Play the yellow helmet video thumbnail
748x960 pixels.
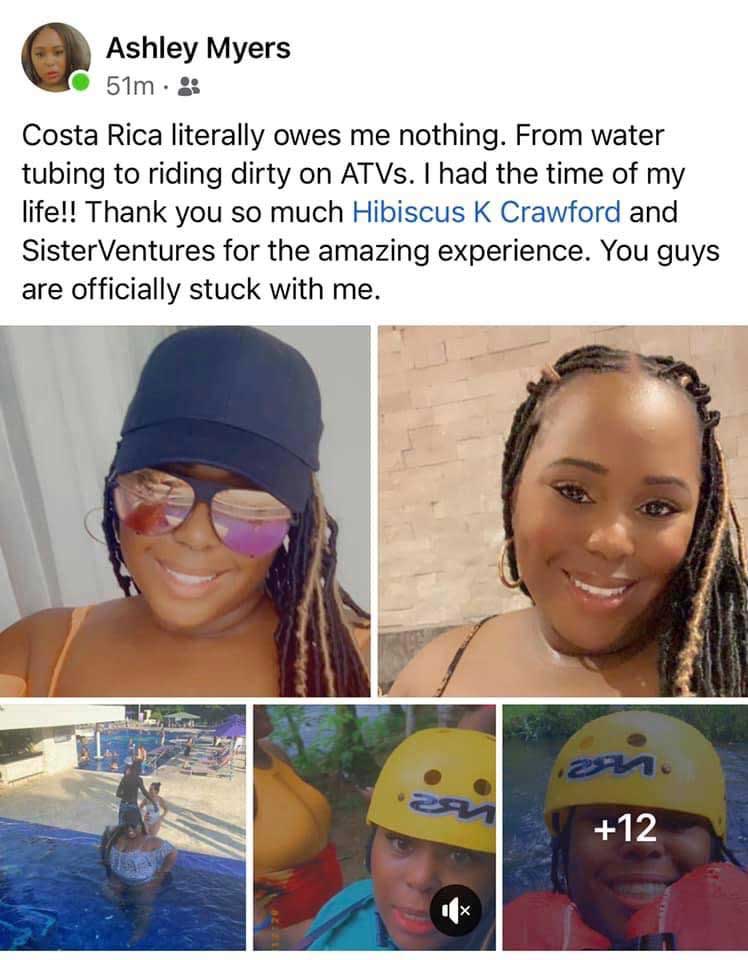click(x=374, y=827)
